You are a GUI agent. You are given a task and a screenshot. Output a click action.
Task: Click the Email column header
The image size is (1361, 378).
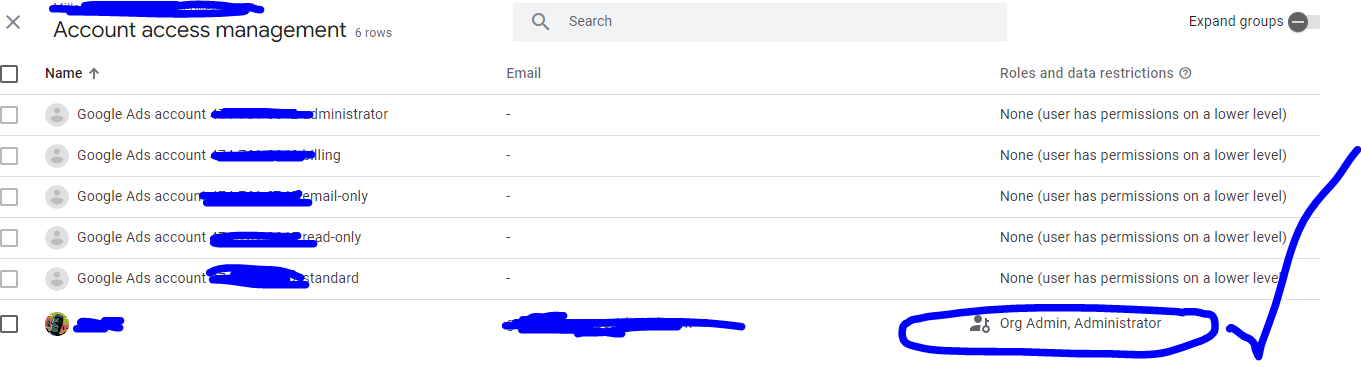(x=524, y=73)
